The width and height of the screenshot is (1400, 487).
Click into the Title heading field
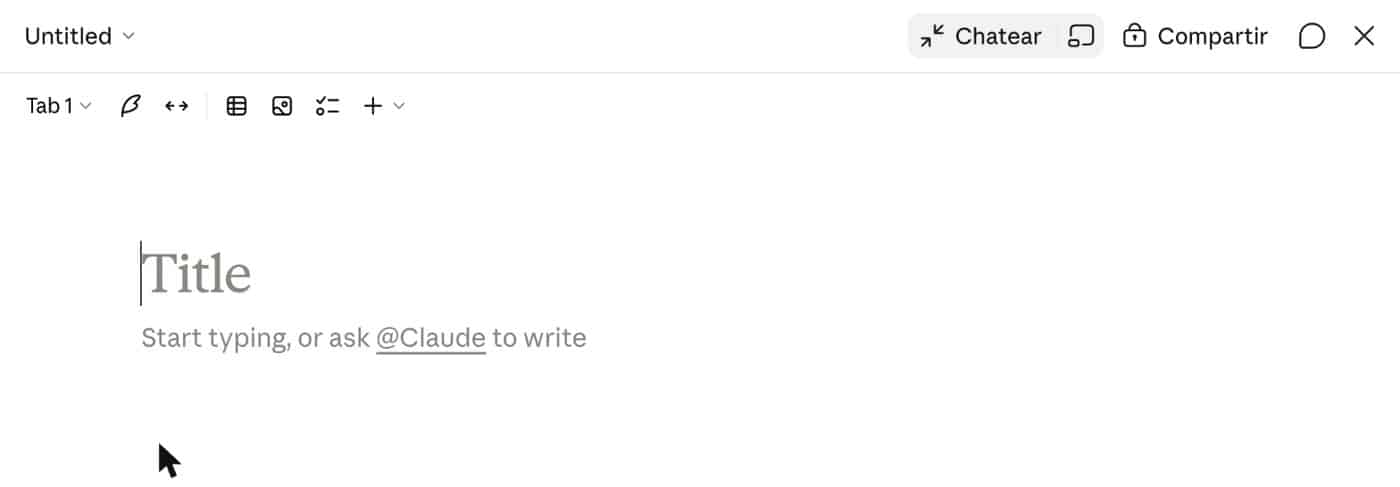(x=196, y=274)
